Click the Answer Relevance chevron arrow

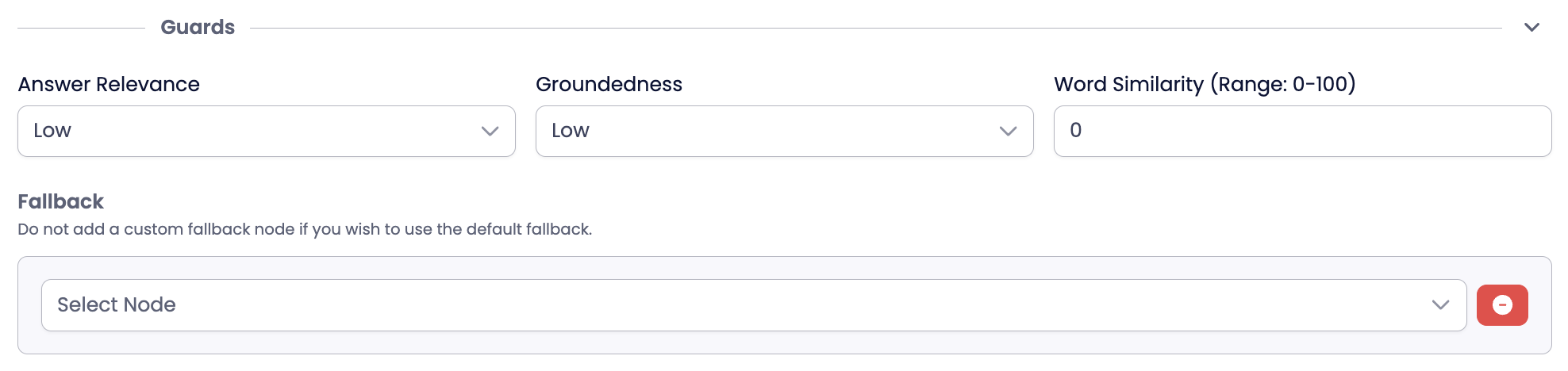(x=490, y=131)
